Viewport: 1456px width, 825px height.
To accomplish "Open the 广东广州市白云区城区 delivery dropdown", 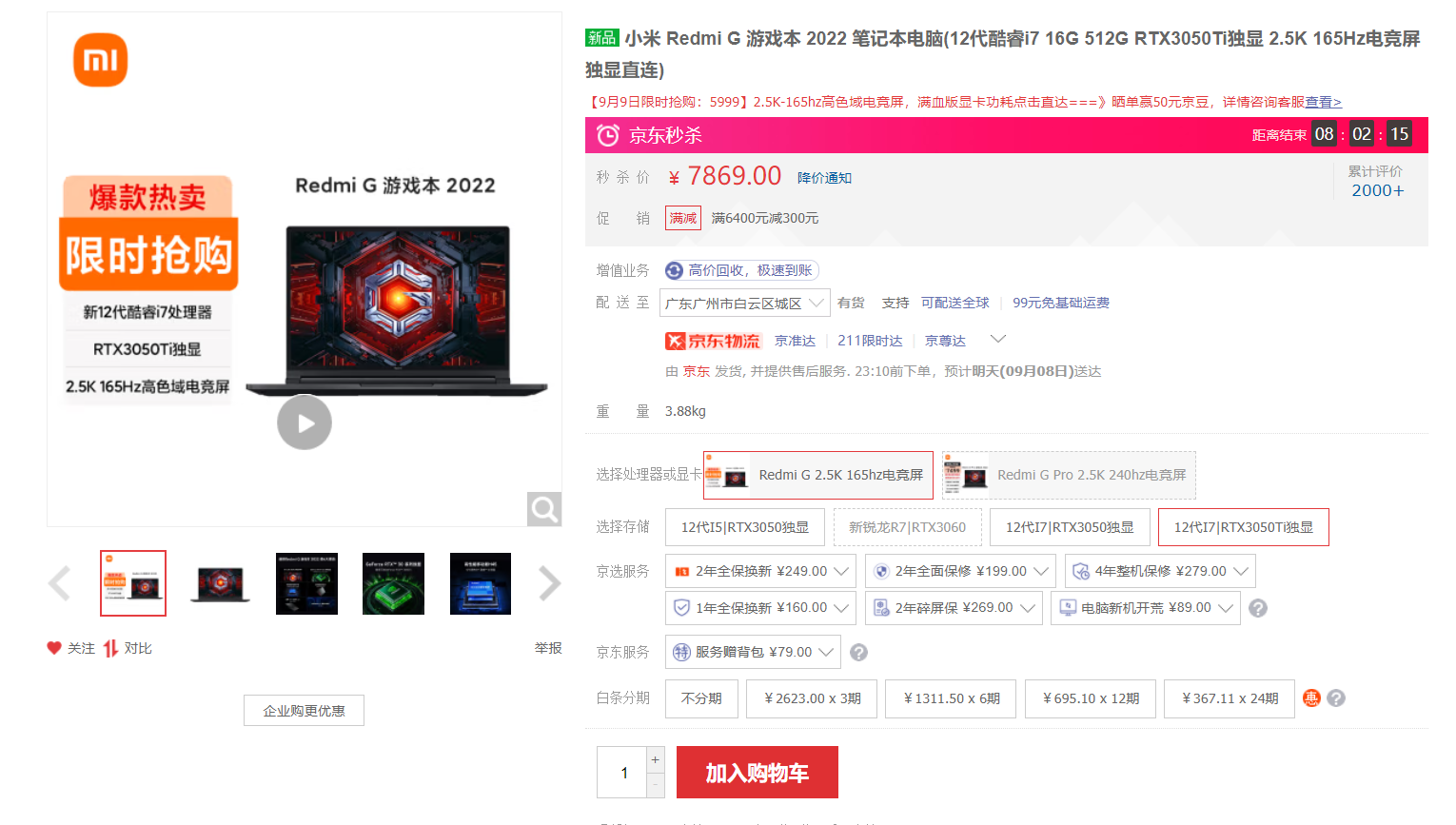I will click(745, 304).
